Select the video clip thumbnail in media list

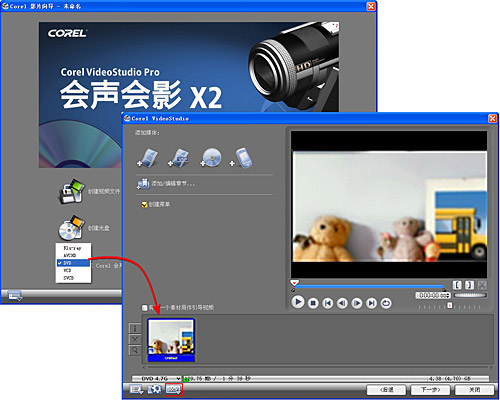(171, 340)
